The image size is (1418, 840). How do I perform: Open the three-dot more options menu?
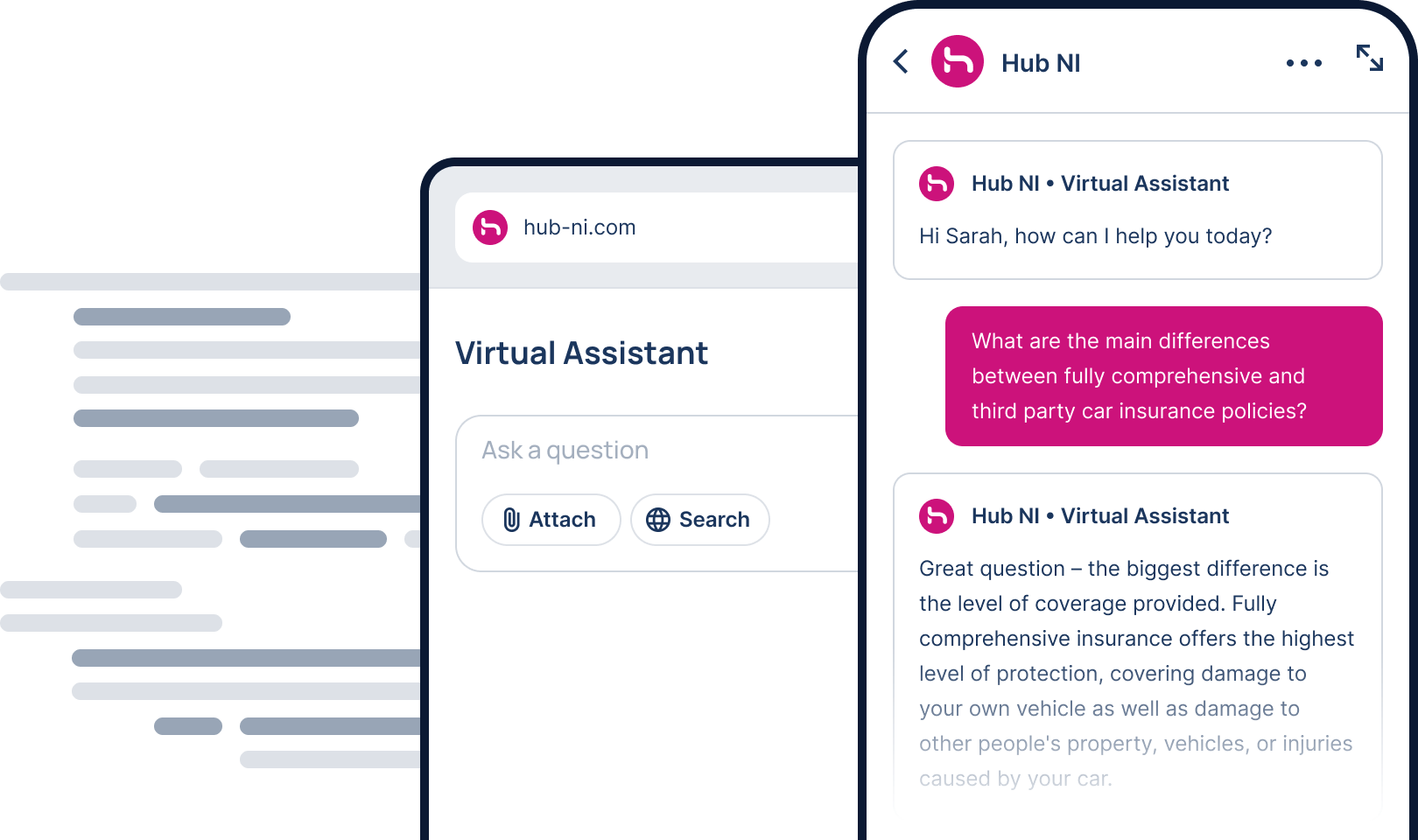1304,63
